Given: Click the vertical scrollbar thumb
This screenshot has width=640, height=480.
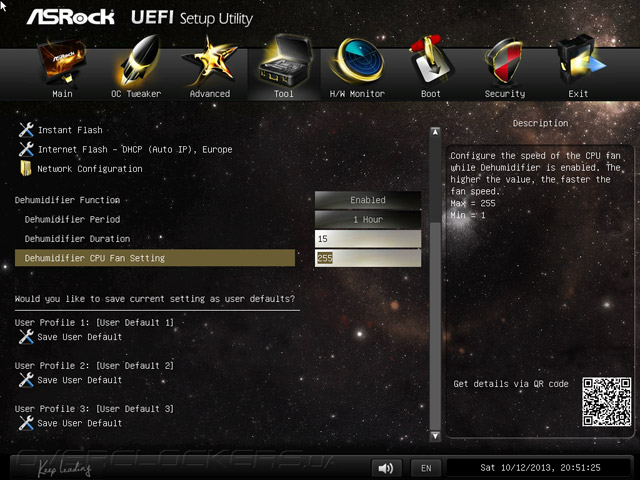Looking at the screenshot, I should 436,326.
